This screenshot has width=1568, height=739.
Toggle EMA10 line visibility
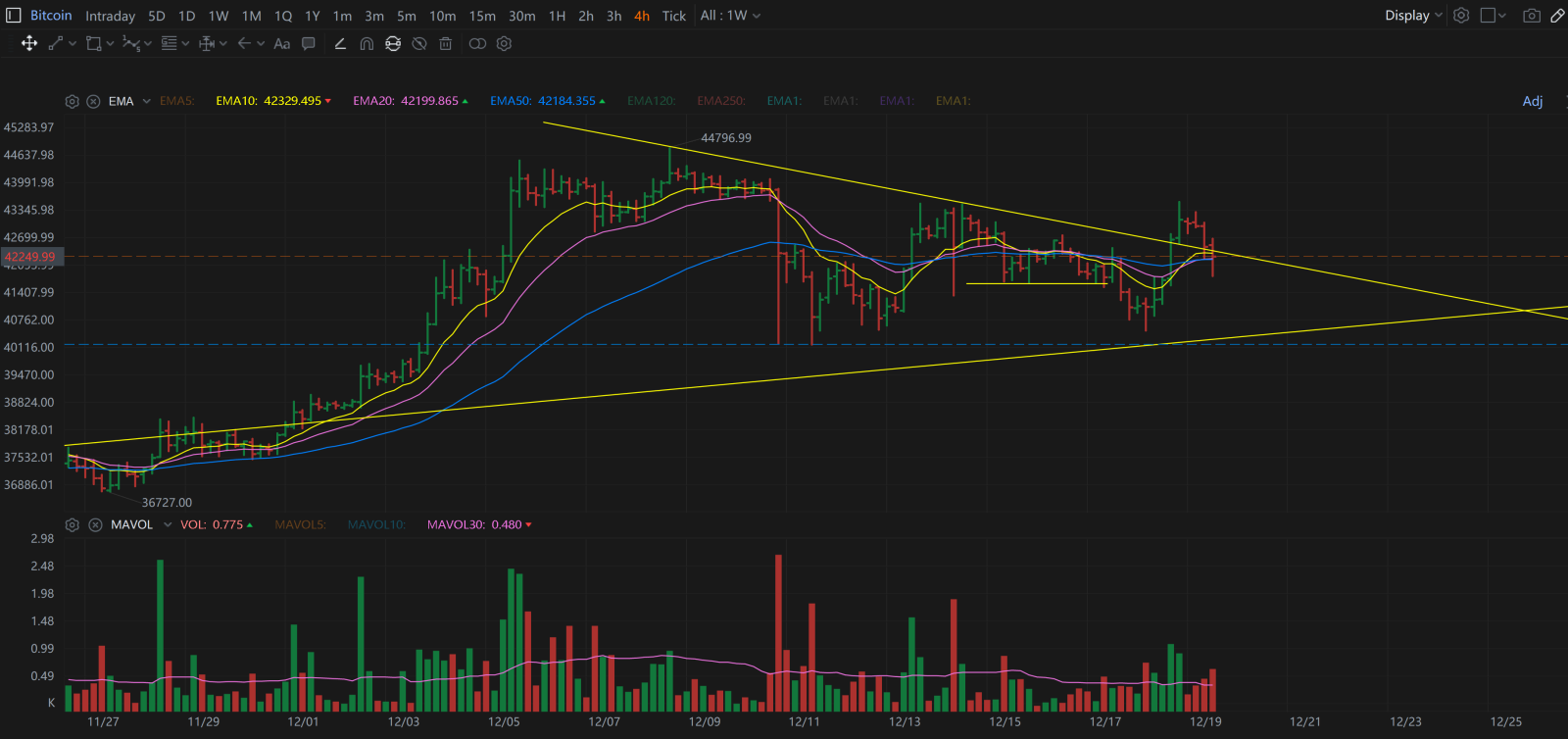point(273,101)
